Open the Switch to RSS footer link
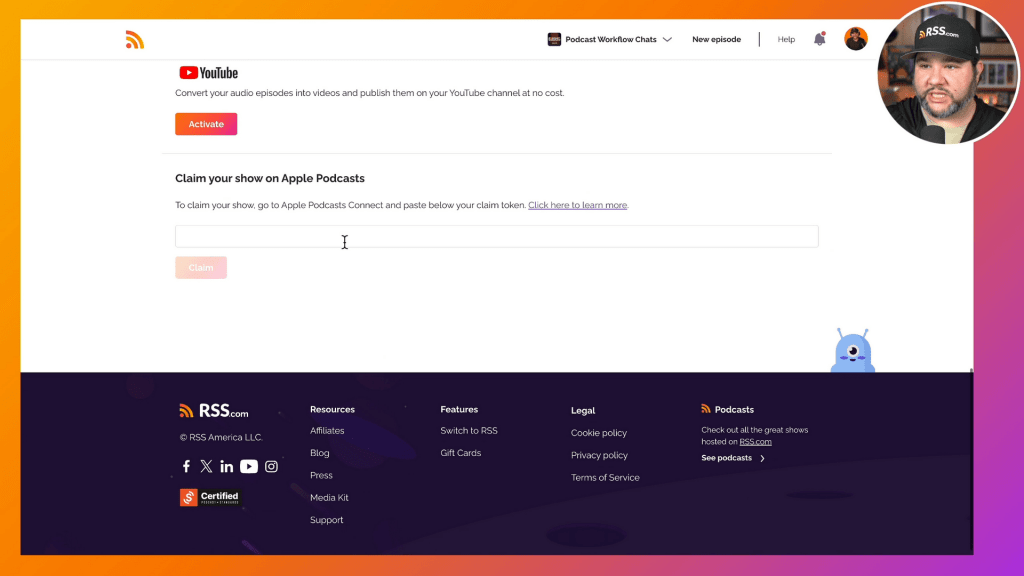 [x=468, y=431]
